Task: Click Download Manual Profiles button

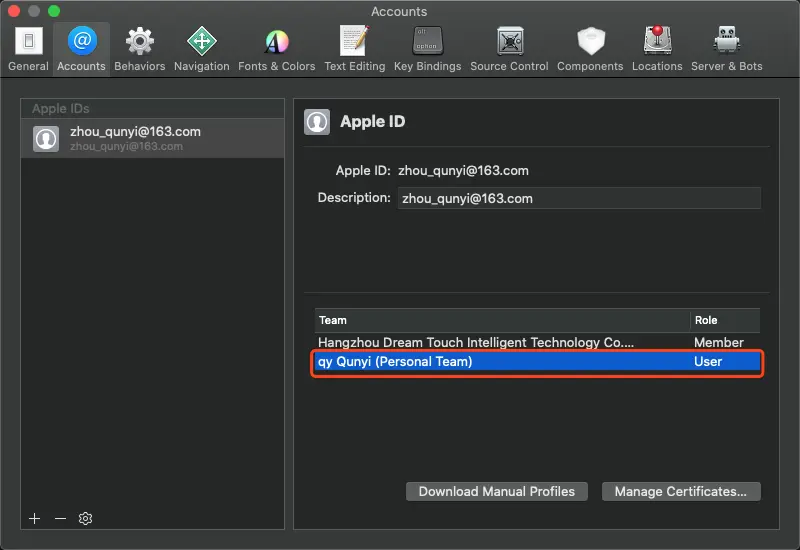Action: click(496, 491)
